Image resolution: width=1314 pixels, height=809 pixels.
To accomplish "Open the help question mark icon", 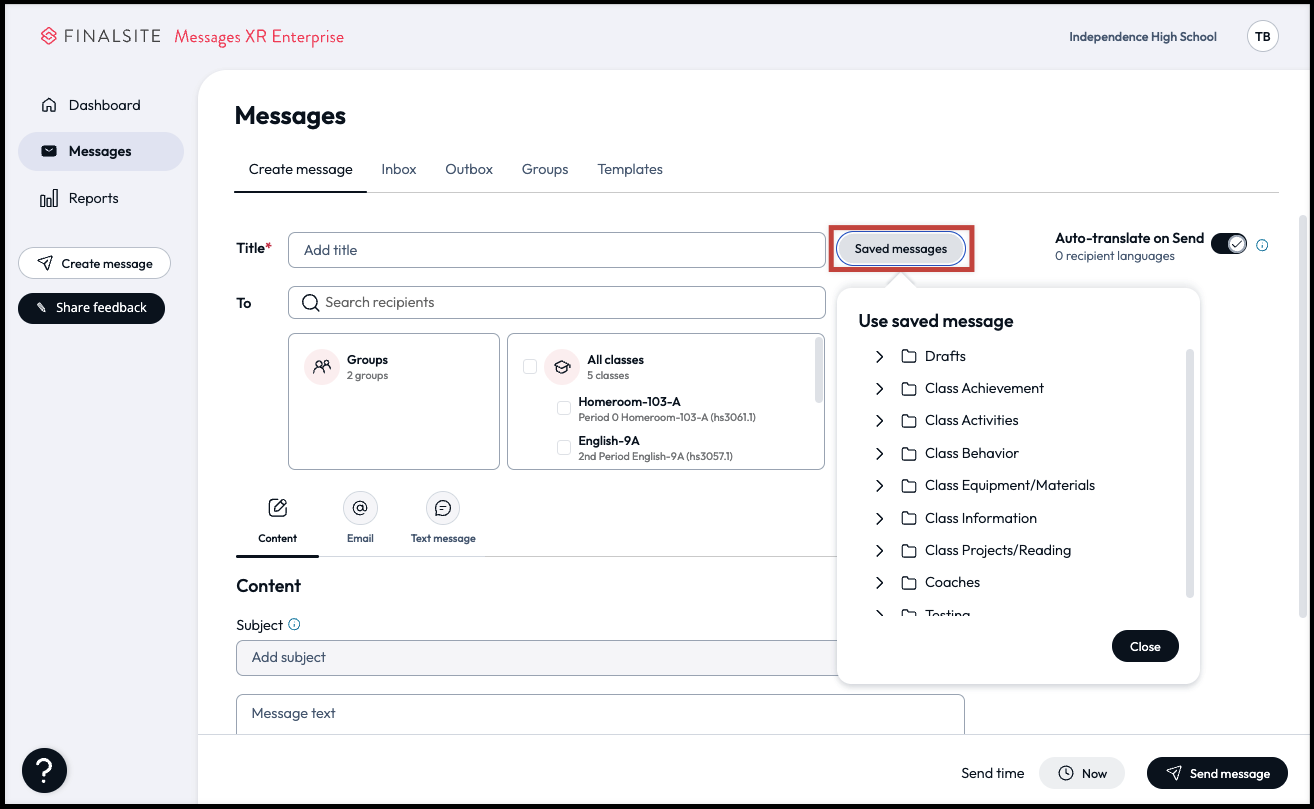I will click(x=44, y=770).
